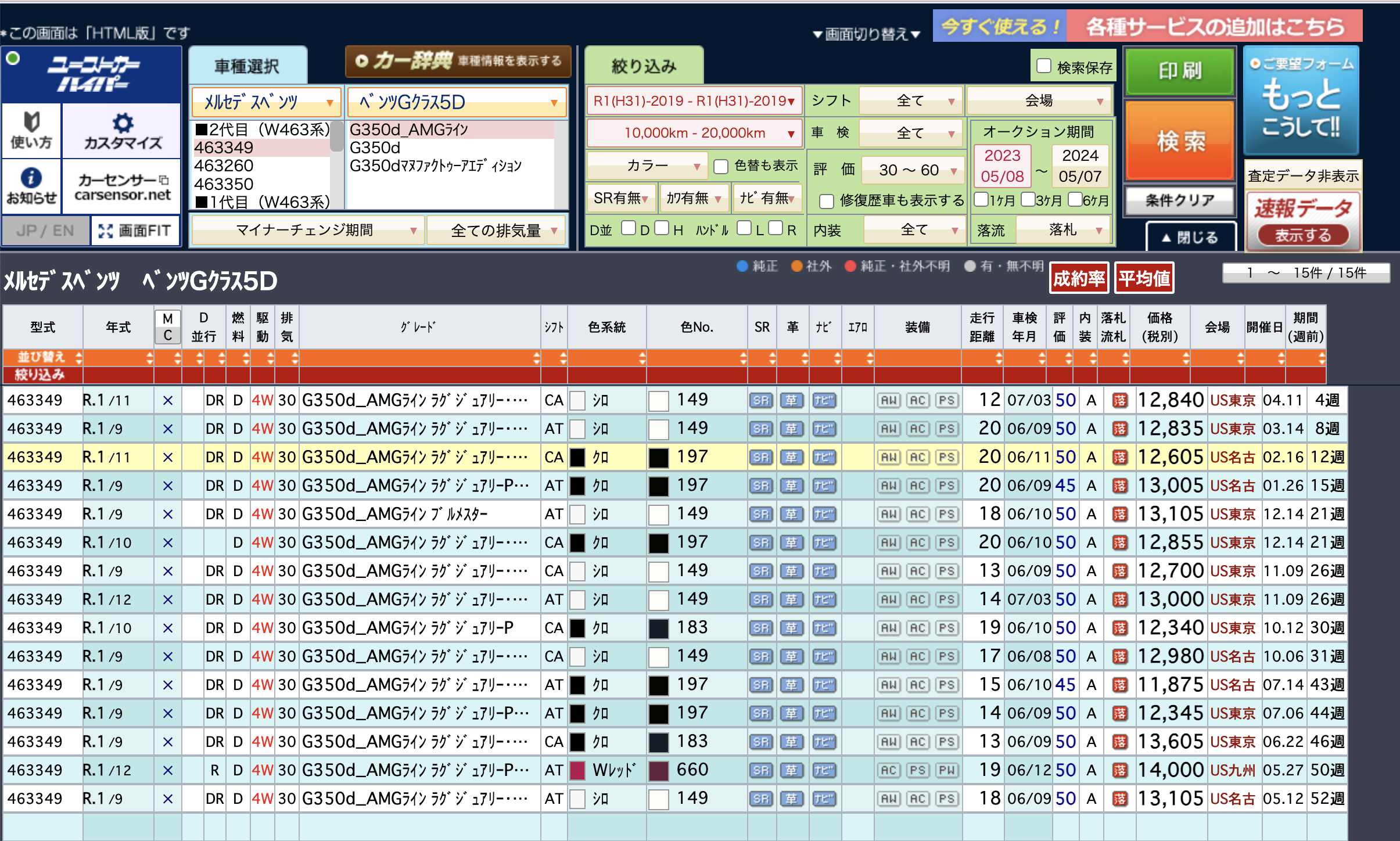Click auction start date 2023 05/08 field
1400x841 pixels.
pyautogui.click(x=1003, y=166)
